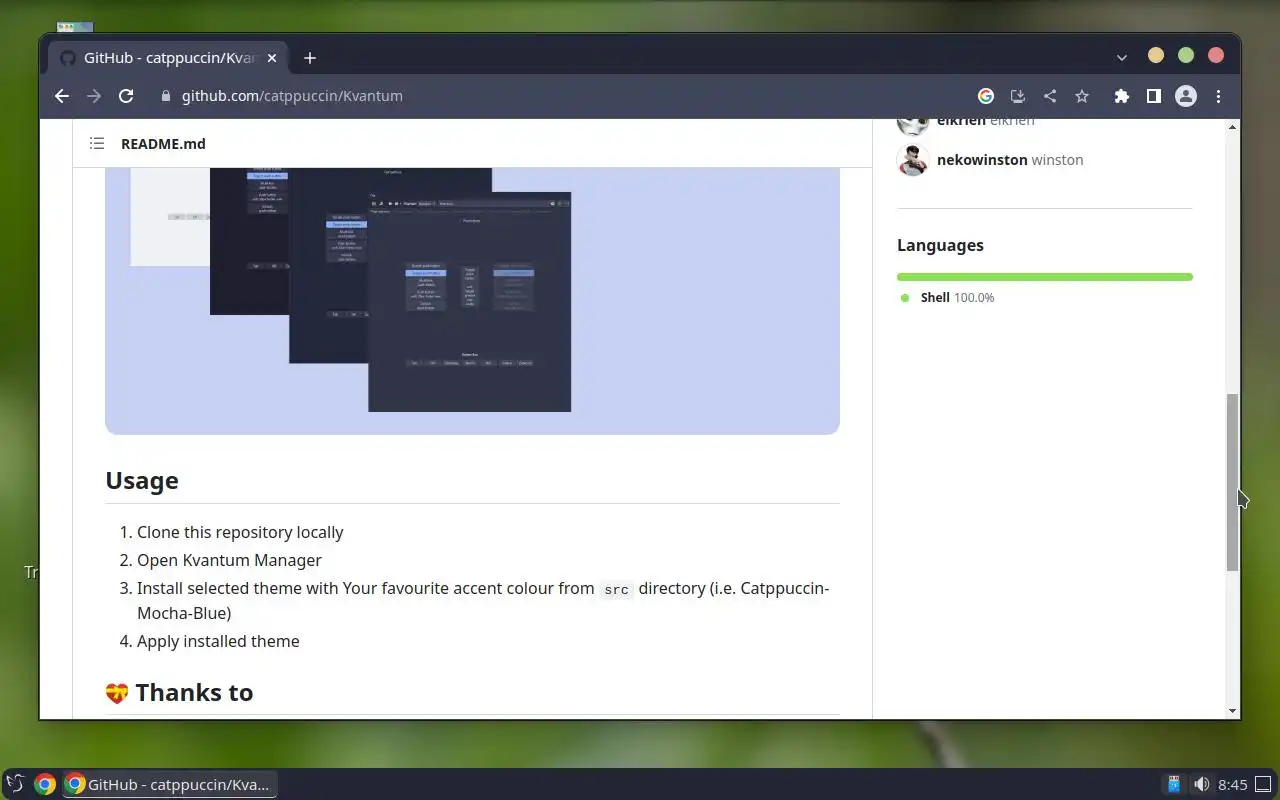Minimize the Chrome window
The width and height of the screenshot is (1280, 800).
[x=1156, y=56]
